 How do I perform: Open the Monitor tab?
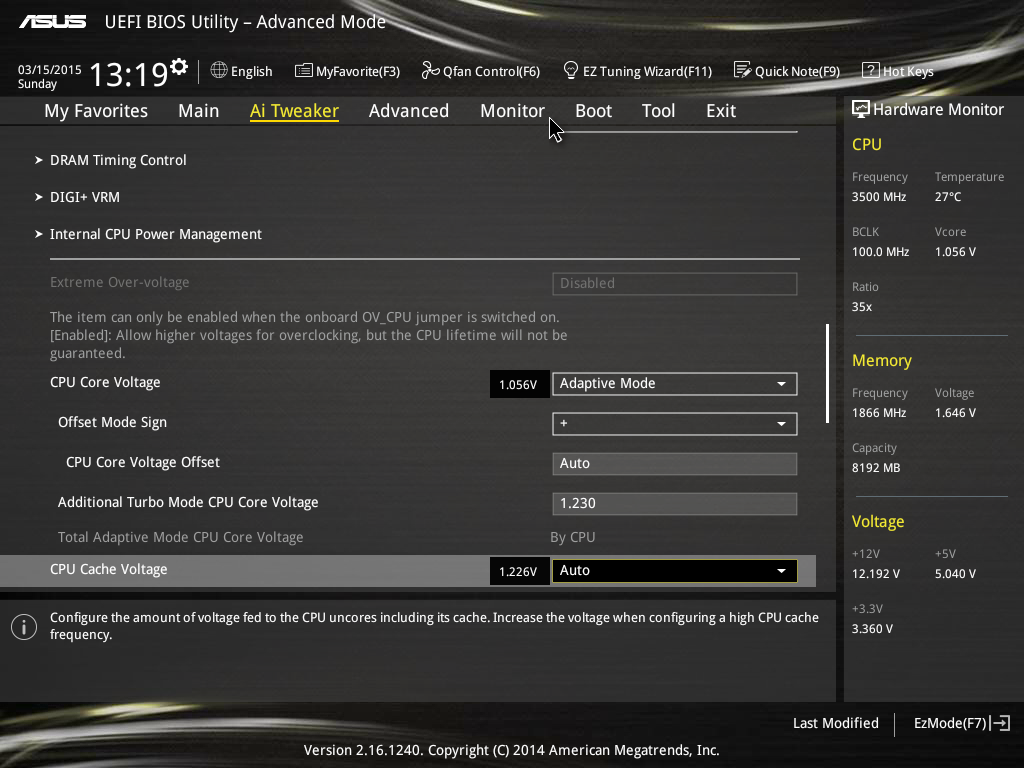pos(512,111)
